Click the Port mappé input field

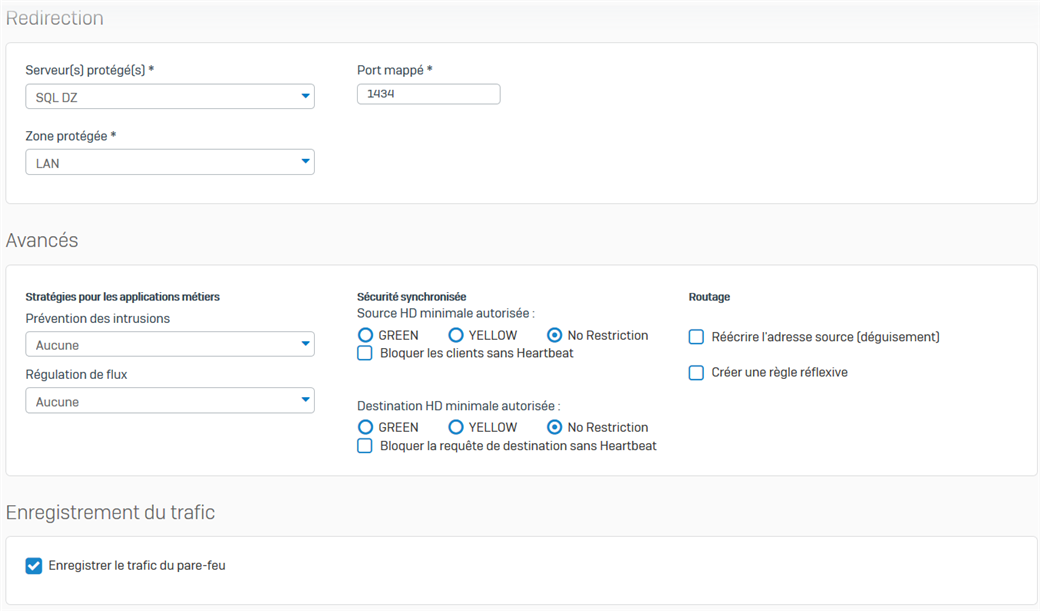tap(428, 94)
